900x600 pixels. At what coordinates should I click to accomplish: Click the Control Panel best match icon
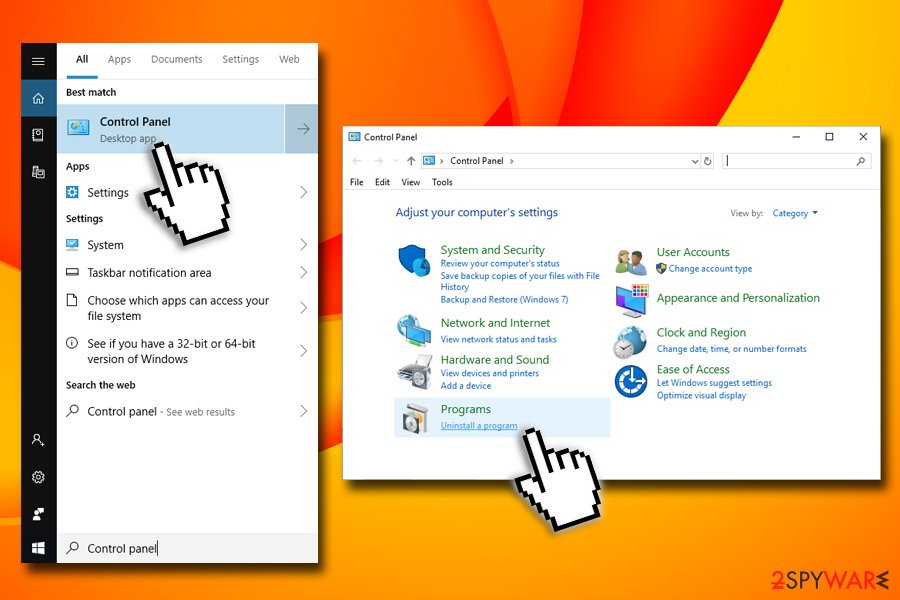(x=78, y=127)
